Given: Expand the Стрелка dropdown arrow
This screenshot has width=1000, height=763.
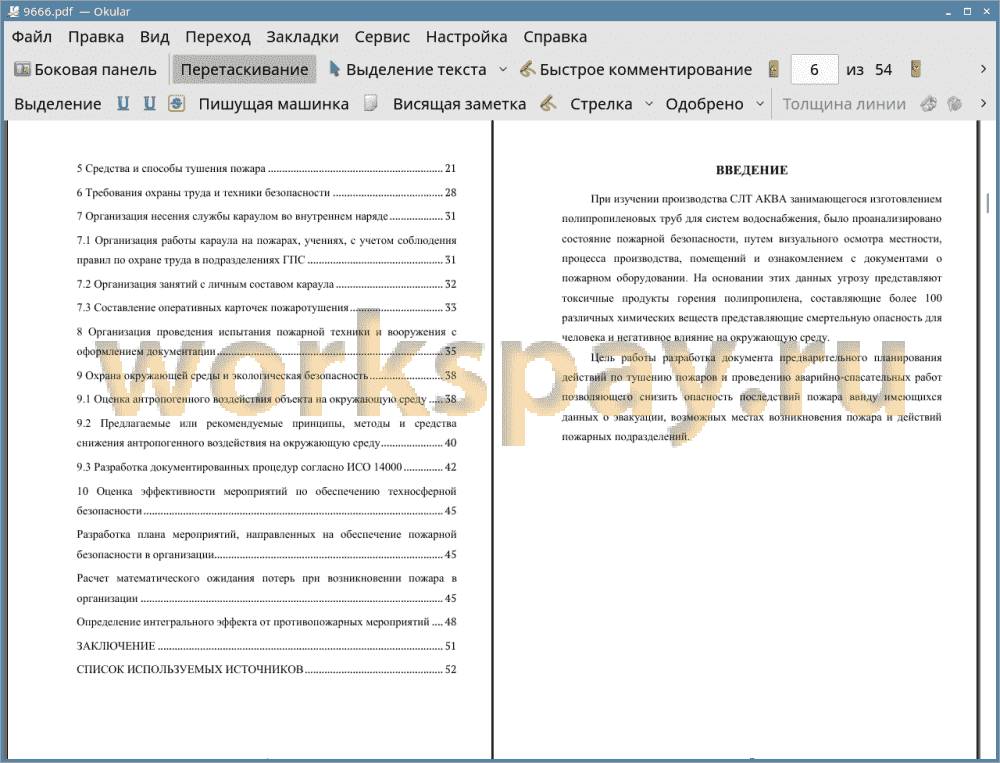Looking at the screenshot, I should click(x=649, y=104).
